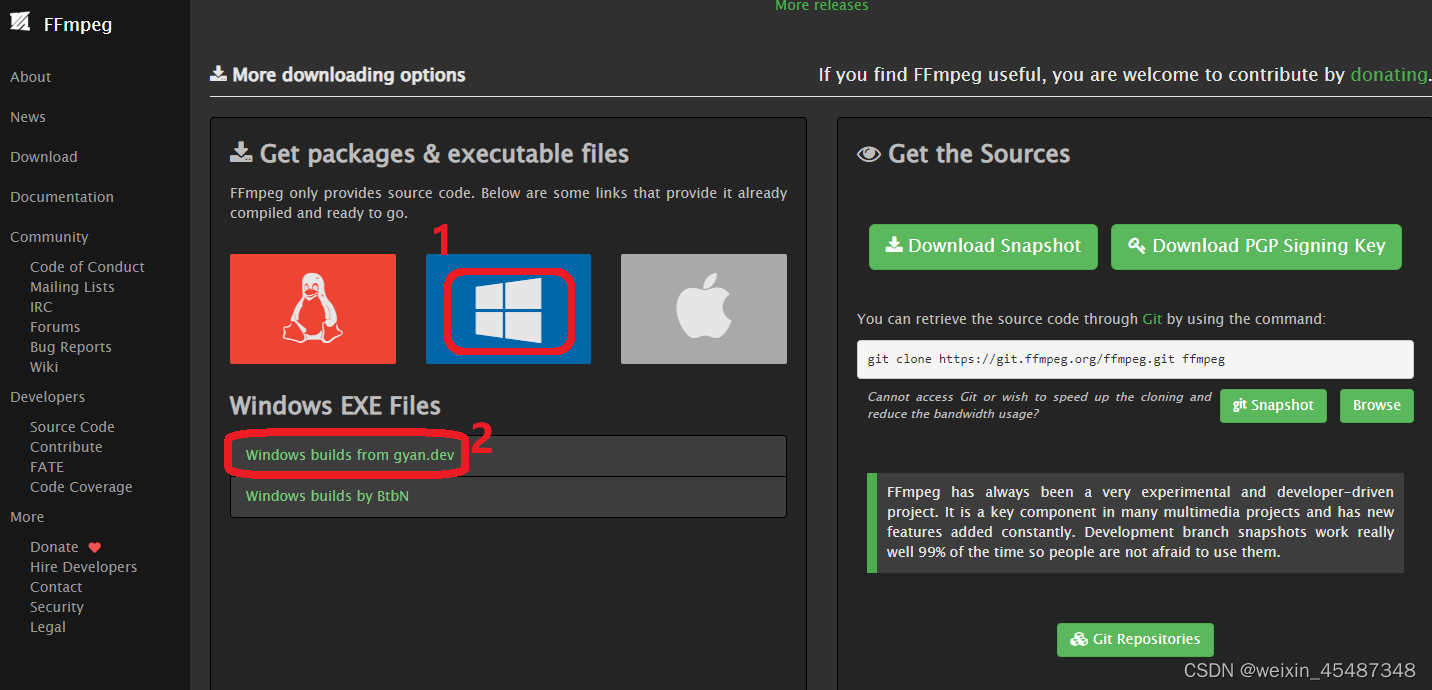Screen dimensions: 1432x690
Task: Select the Apple macOS package tile
Action: click(x=704, y=309)
